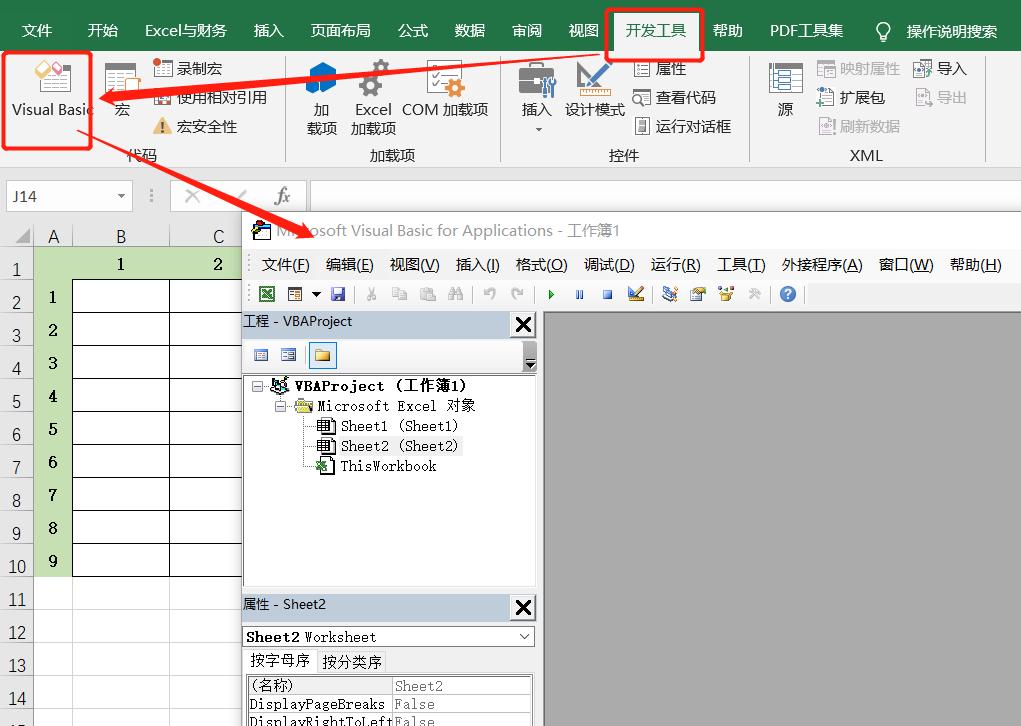This screenshot has height=726, width=1021.
Task: Switch to the 开发工具 ribbon tab
Action: click(x=654, y=31)
